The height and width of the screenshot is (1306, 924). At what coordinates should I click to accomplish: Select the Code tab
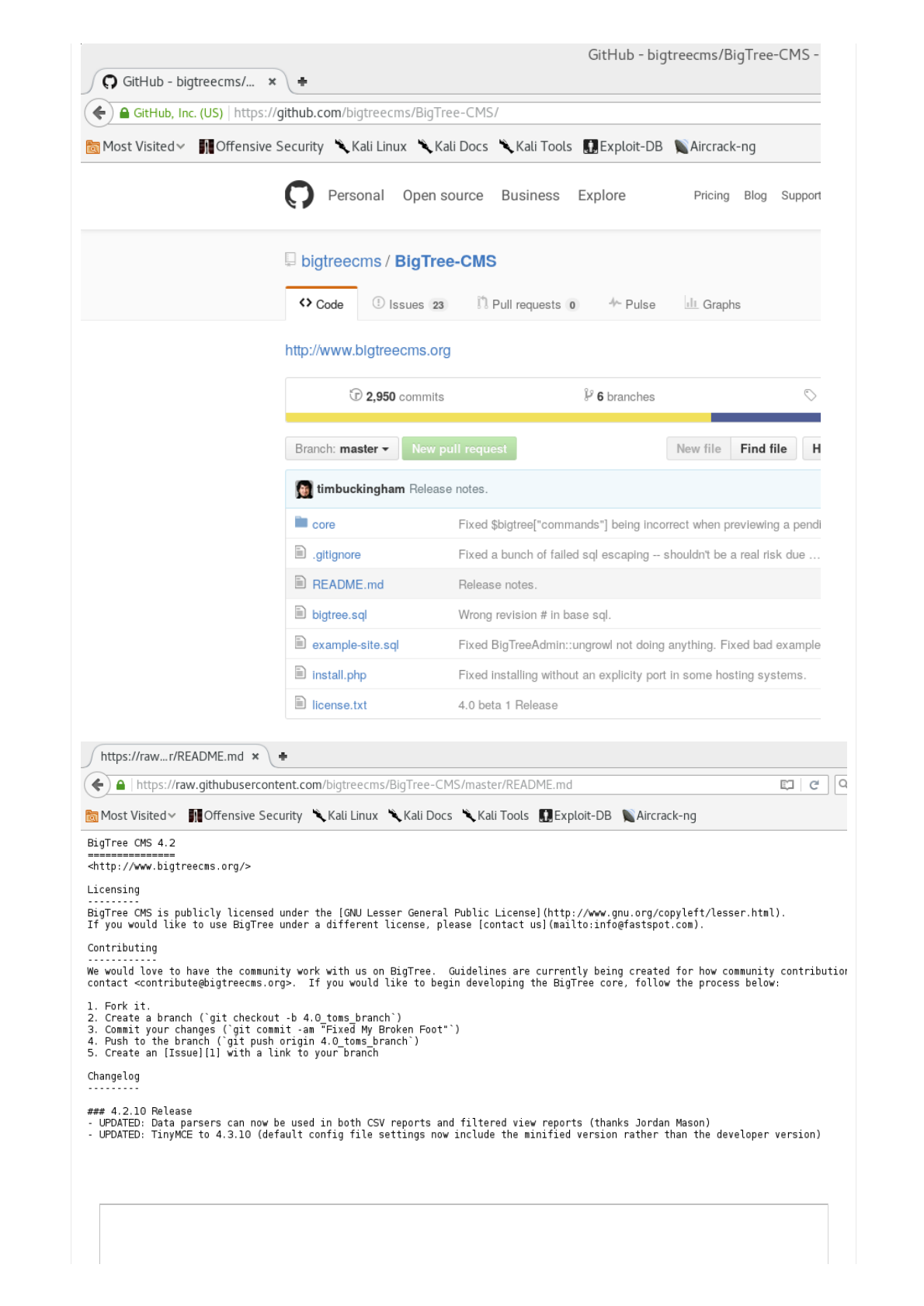(x=321, y=304)
